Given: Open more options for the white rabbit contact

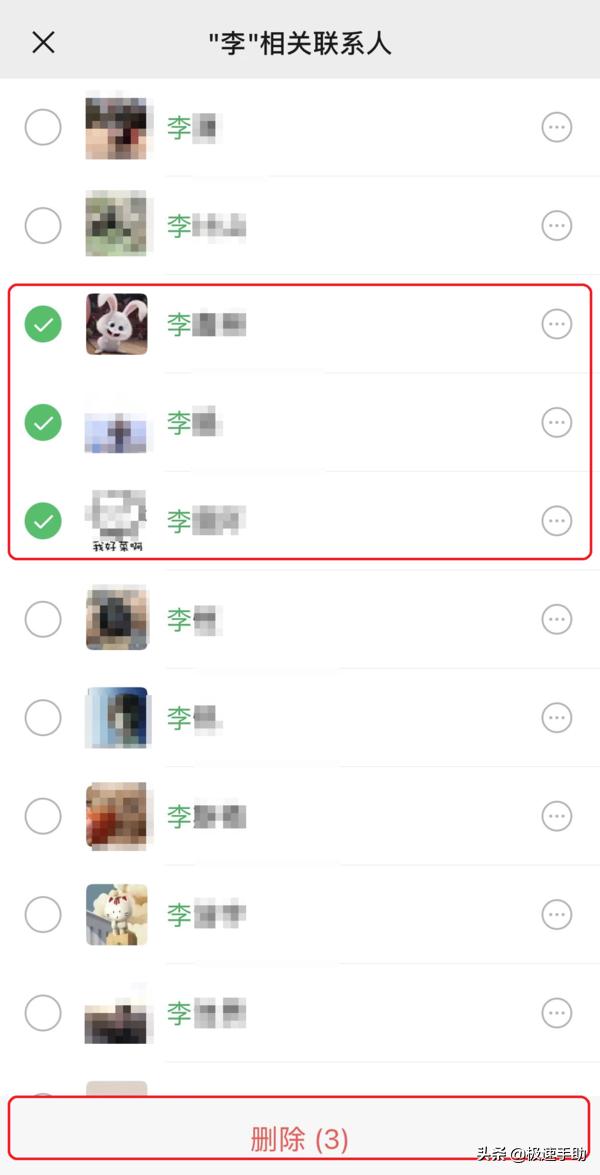Looking at the screenshot, I should tap(557, 324).
